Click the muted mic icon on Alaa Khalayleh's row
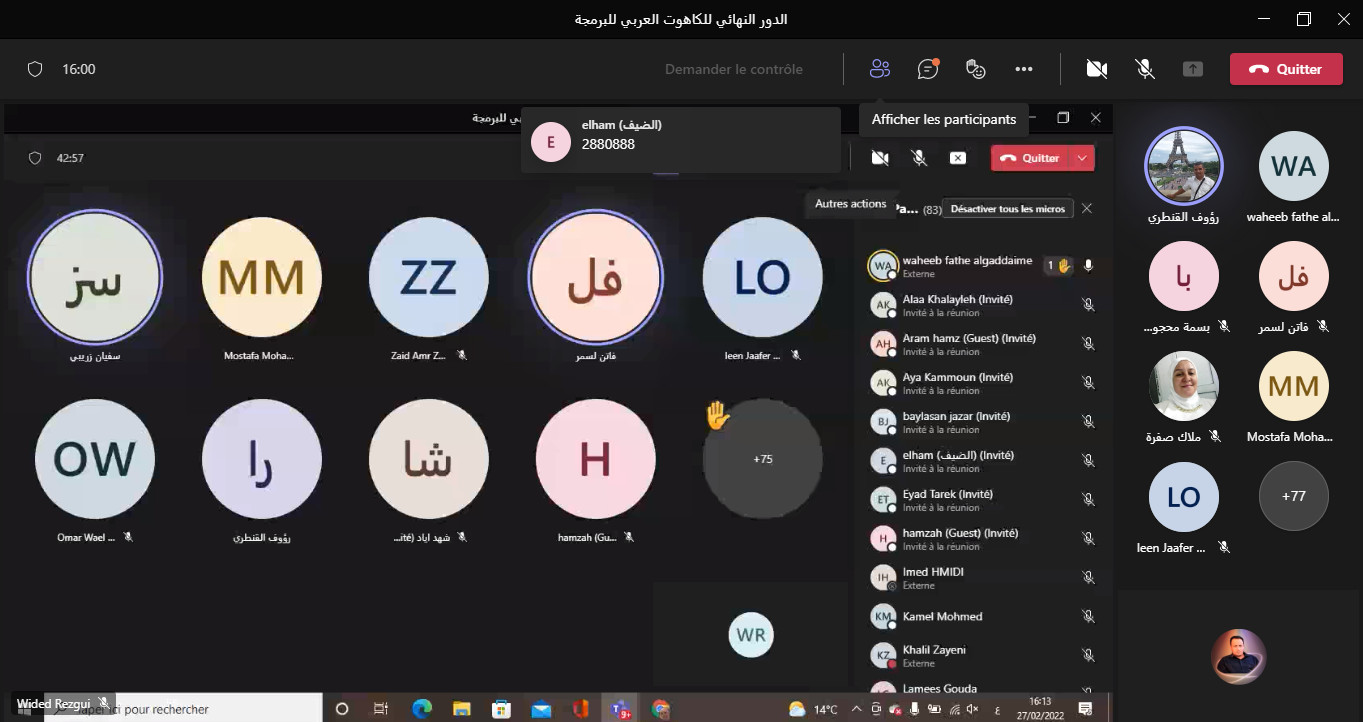 (1088, 304)
